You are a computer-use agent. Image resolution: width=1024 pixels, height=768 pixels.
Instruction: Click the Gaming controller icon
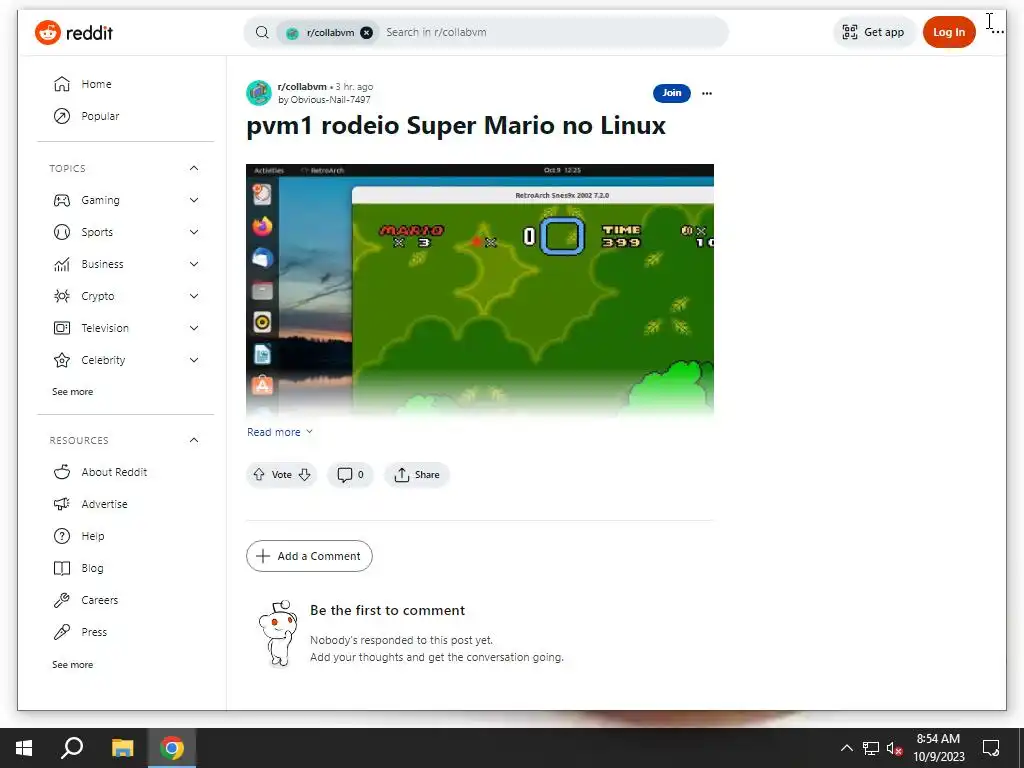tap(61, 200)
